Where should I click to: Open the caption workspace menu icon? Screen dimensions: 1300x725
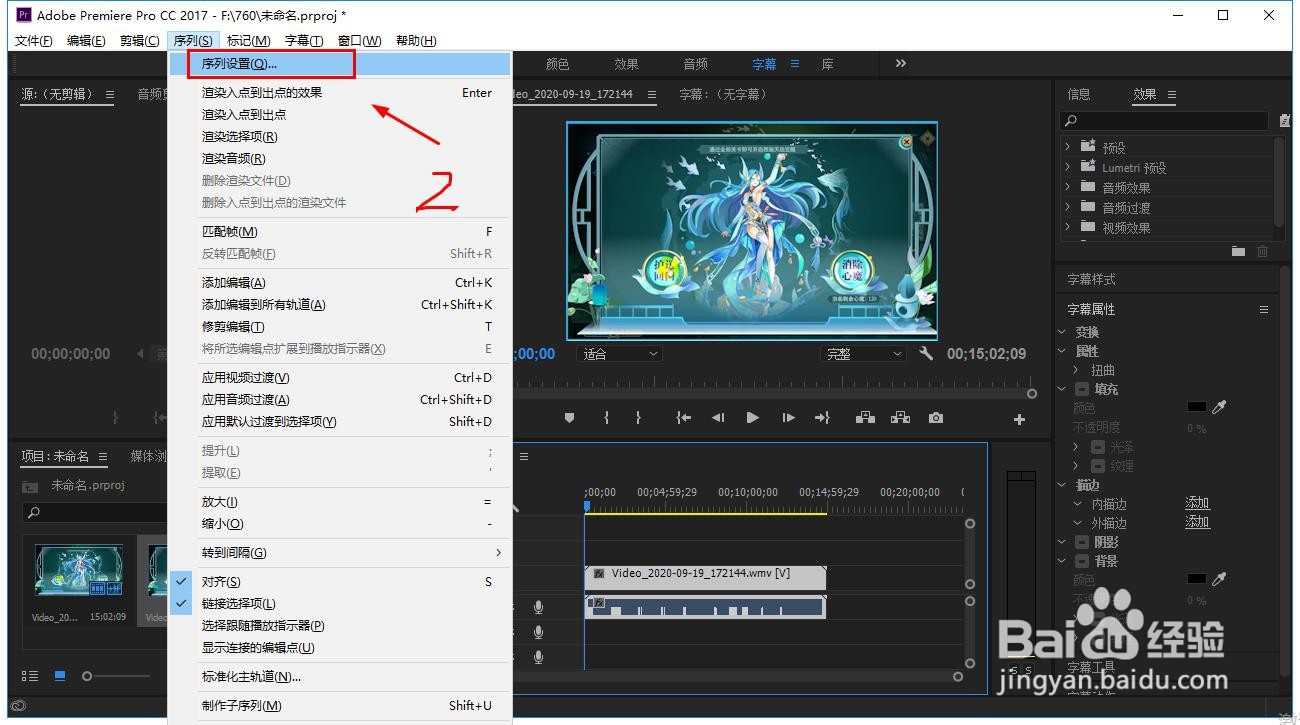click(795, 63)
